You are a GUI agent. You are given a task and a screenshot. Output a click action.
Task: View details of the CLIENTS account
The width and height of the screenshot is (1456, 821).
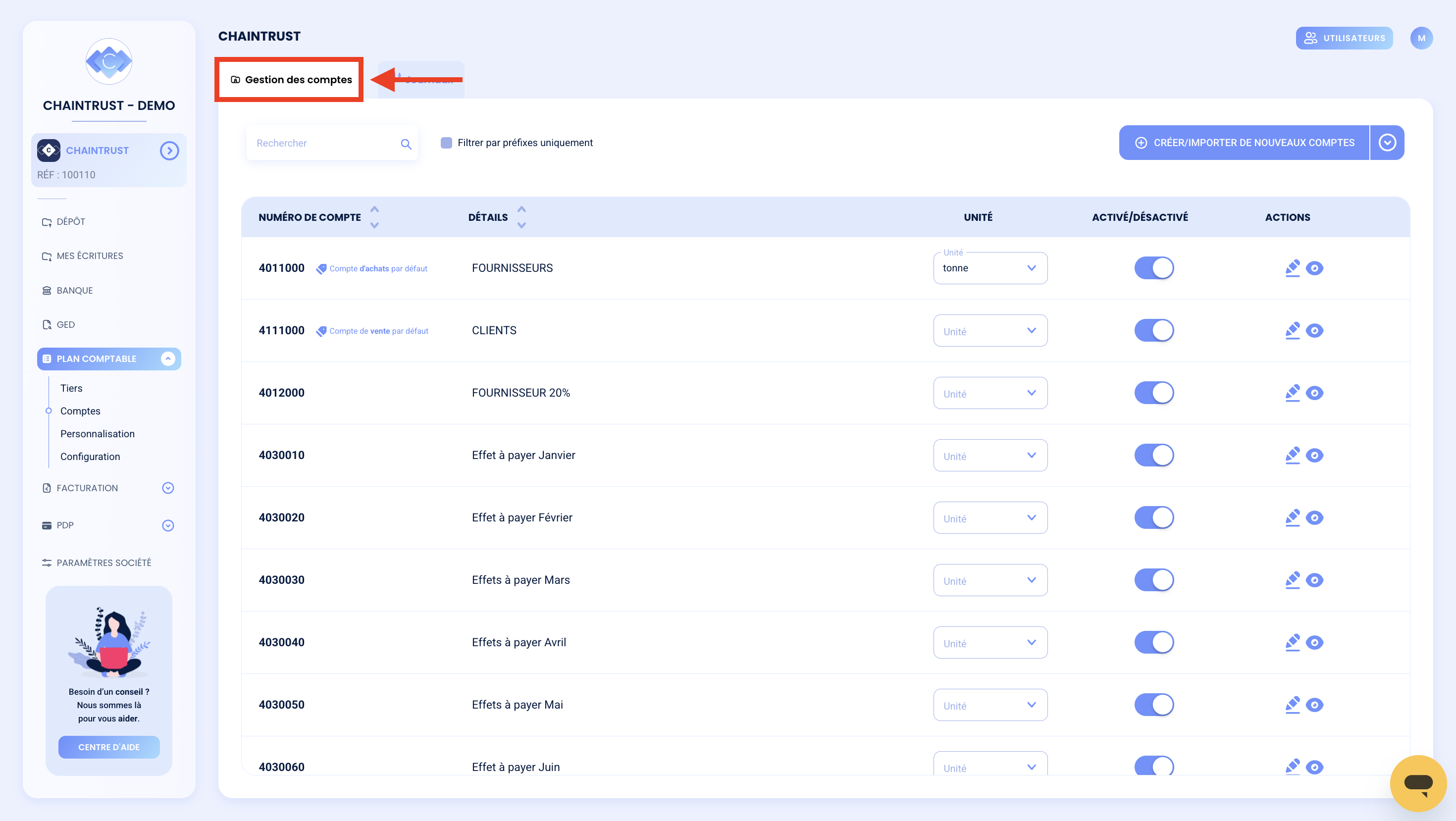coord(1315,331)
